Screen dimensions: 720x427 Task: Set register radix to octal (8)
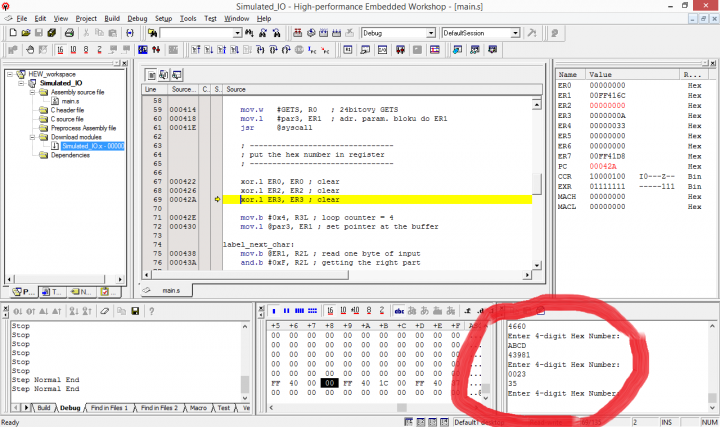click(x=86, y=50)
